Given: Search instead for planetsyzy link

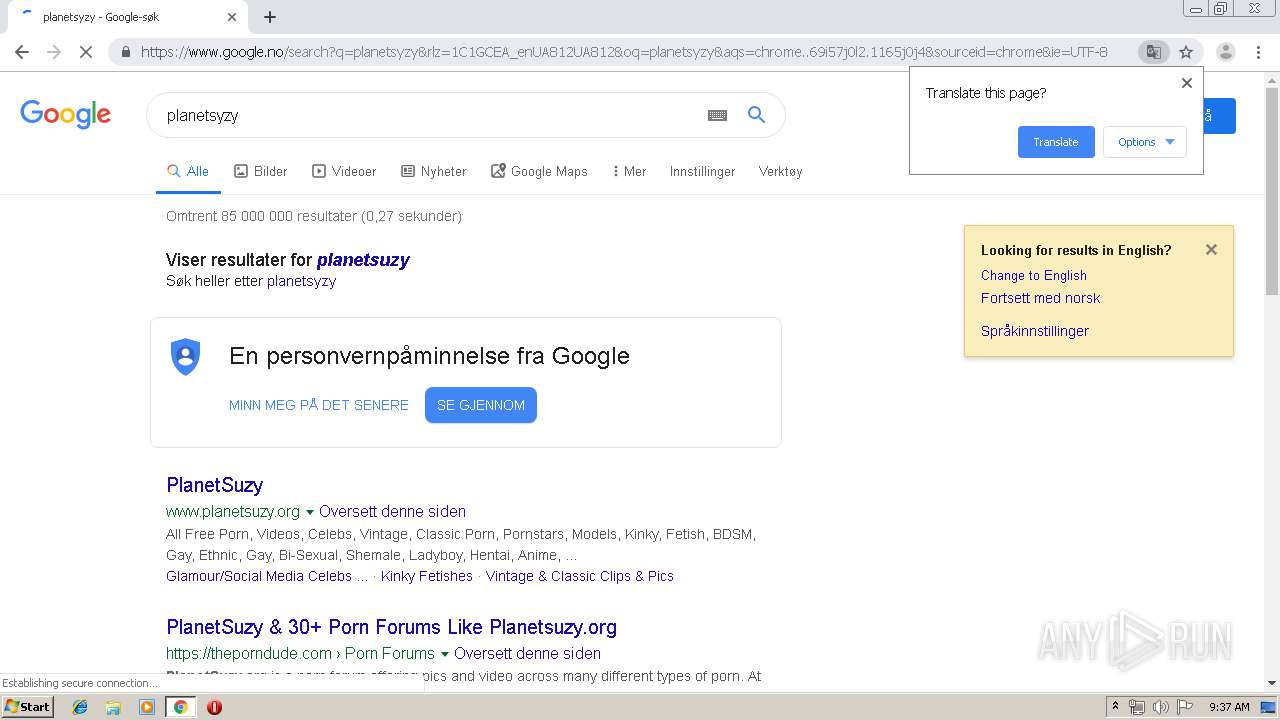Looking at the screenshot, I should pyautogui.click(x=301, y=281).
